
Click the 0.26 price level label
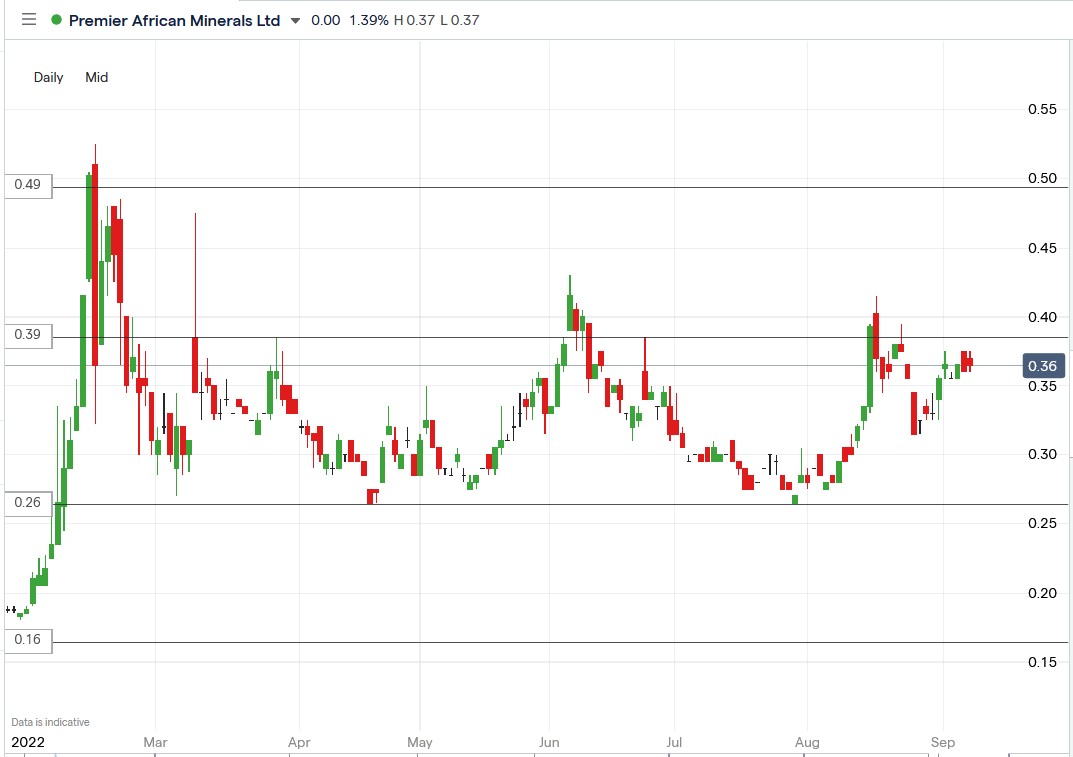pyautogui.click(x=26, y=502)
